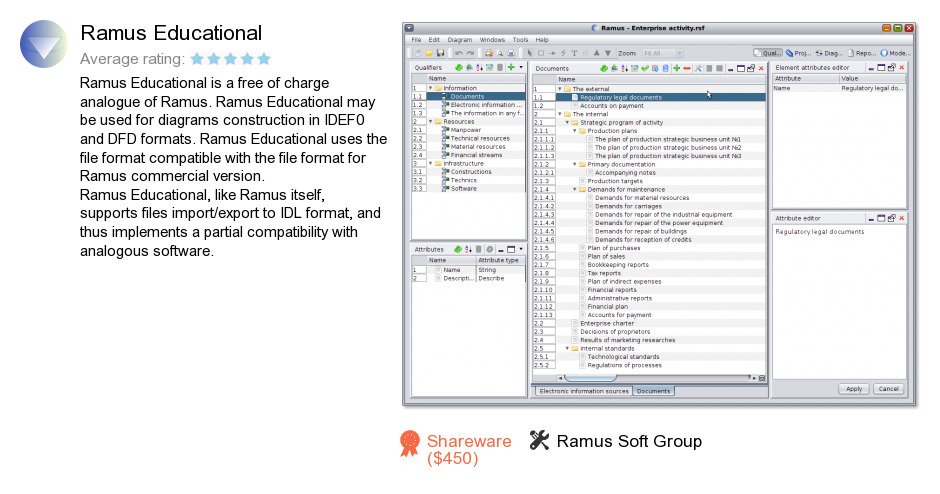940x494 pixels.
Task: Click the five-star average rating
Action: pyautogui.click(x=230, y=59)
